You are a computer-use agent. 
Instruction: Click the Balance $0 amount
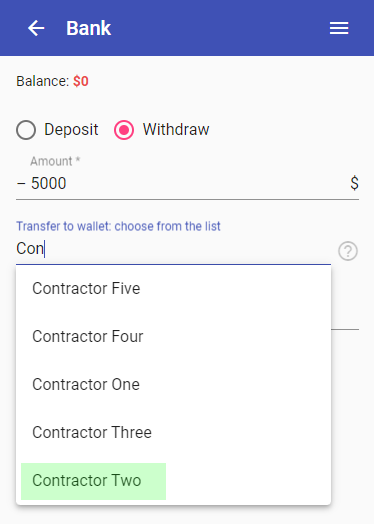(81, 81)
